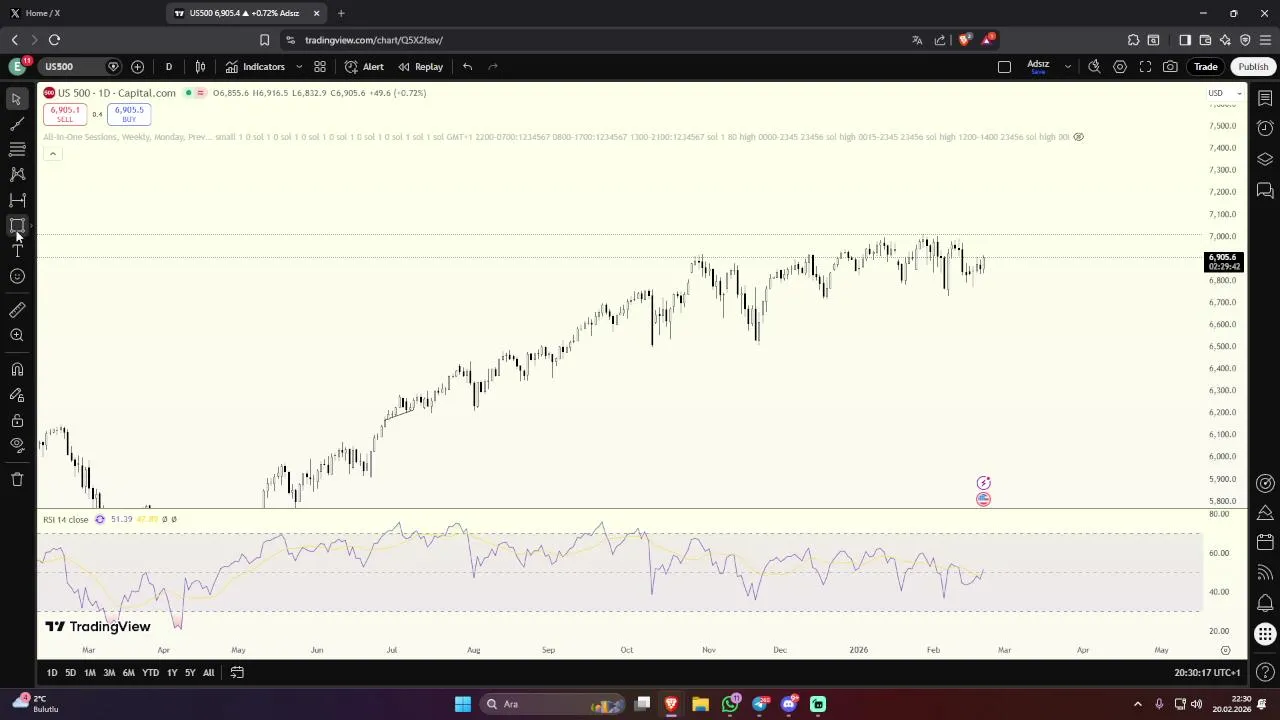Open indicator templates grid
1280x720 pixels.
(x=320, y=67)
